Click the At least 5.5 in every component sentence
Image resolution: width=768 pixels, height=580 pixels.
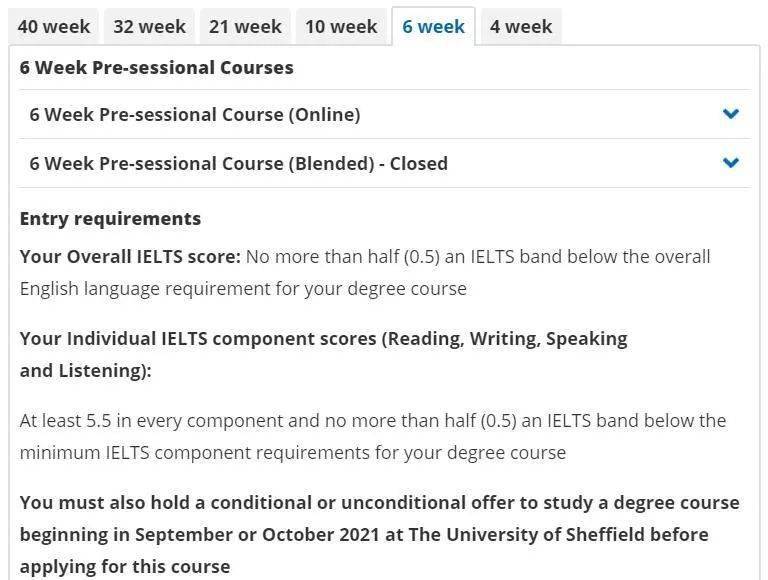pos(373,421)
